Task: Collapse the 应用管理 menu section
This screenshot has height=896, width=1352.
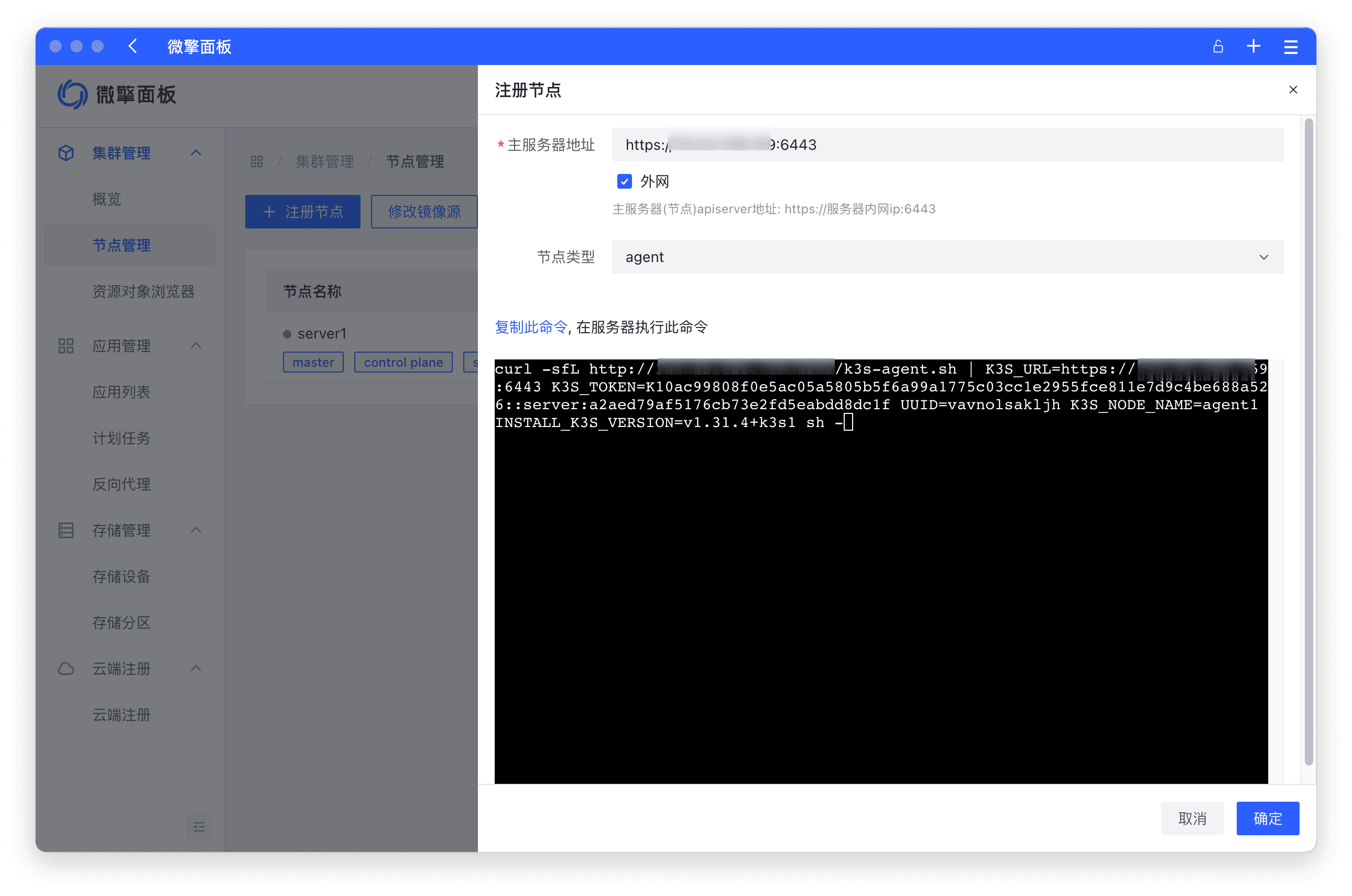Action: click(x=195, y=346)
